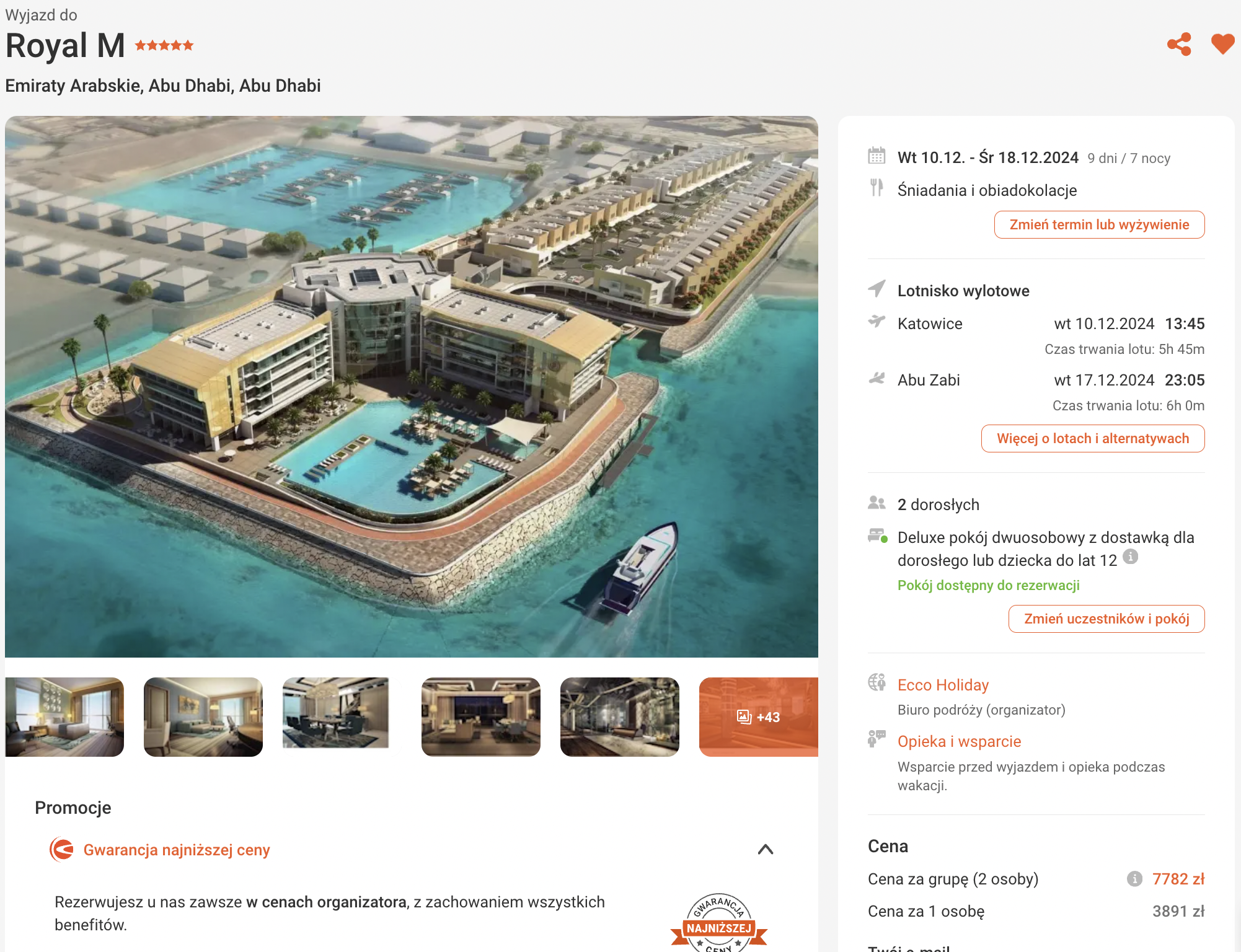Click the calendar icon beside trip dates

pos(877,156)
